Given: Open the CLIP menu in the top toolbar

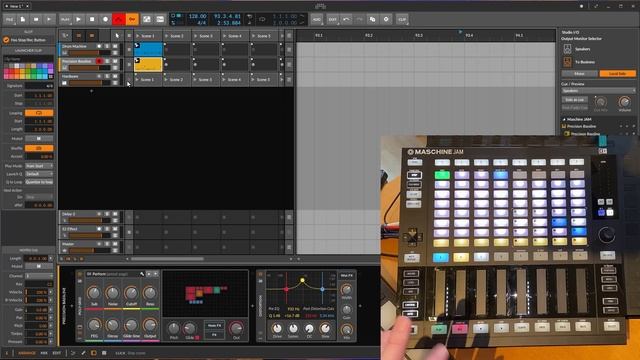Looking at the screenshot, I should (402, 19).
